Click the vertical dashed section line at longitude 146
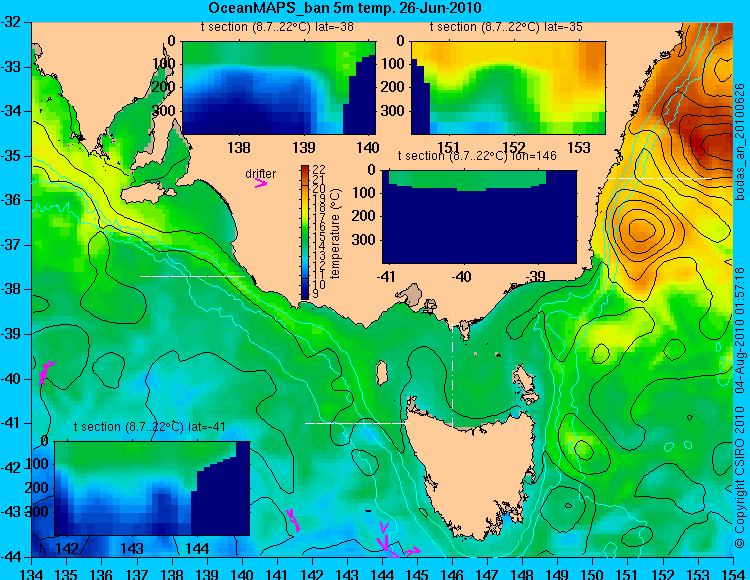Viewport: 750px width, 580px height. (452, 370)
